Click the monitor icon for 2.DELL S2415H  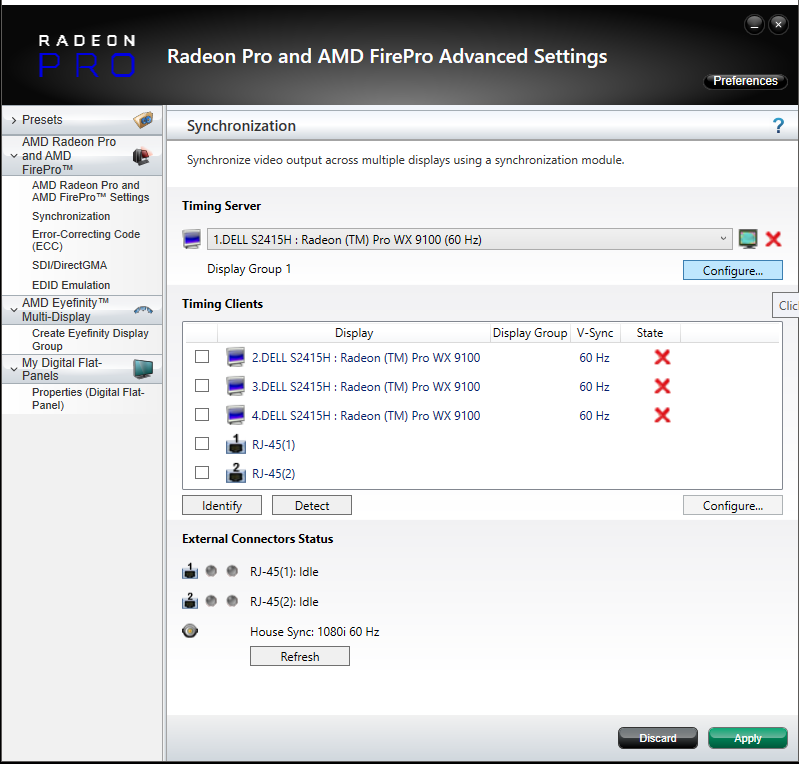[235, 357]
